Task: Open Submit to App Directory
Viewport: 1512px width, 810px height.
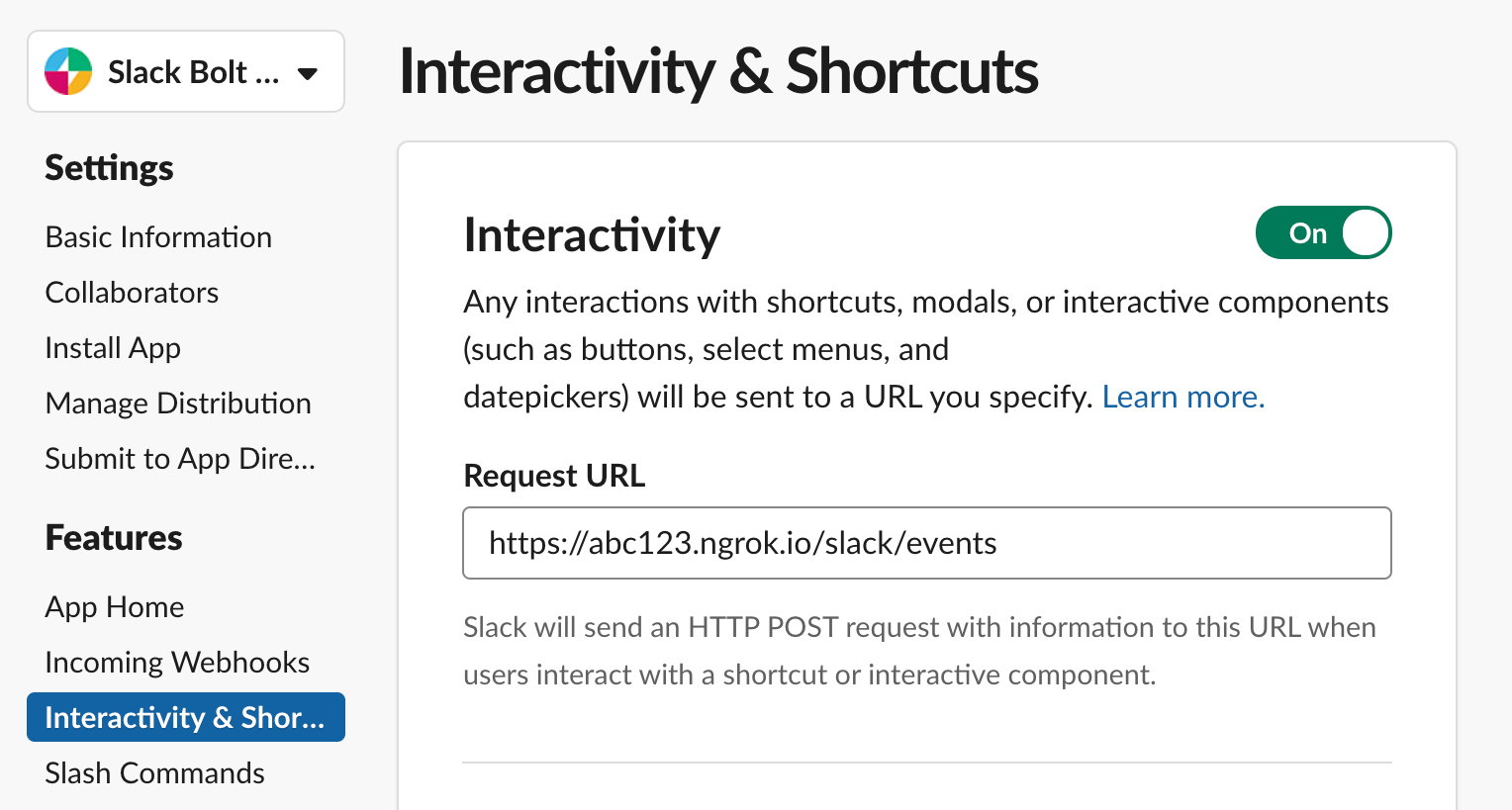Action: pos(179,458)
